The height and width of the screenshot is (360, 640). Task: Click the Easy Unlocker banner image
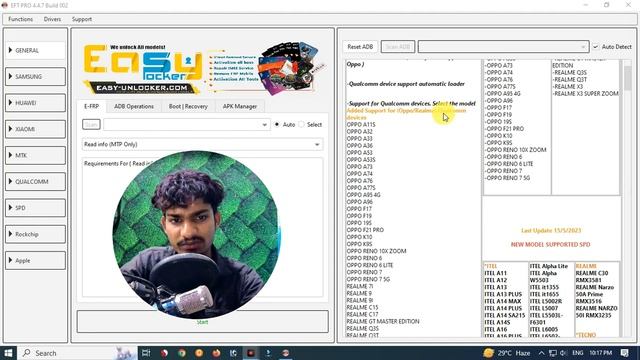coord(204,68)
